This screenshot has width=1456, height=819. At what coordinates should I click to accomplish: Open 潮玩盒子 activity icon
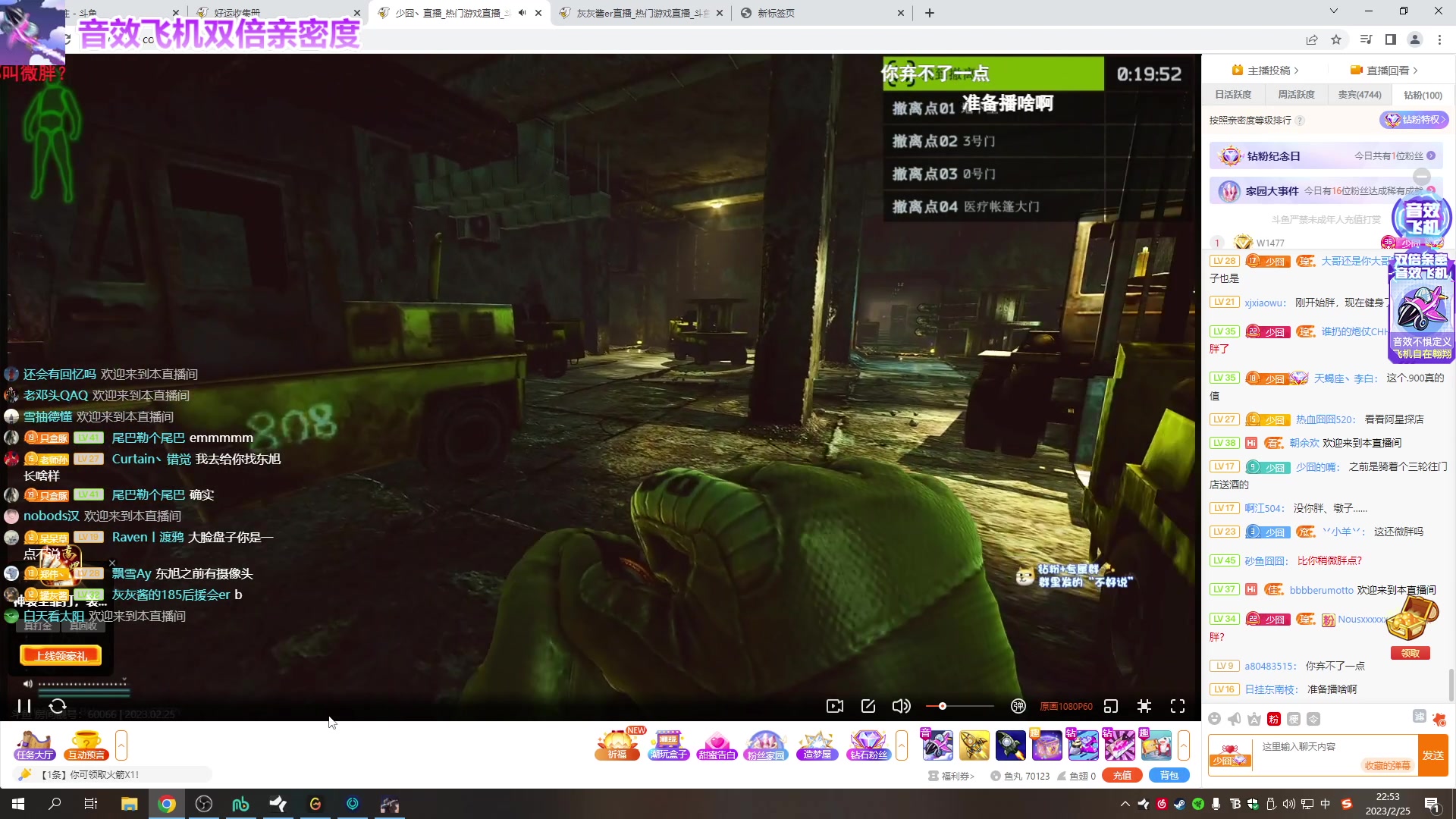click(668, 745)
